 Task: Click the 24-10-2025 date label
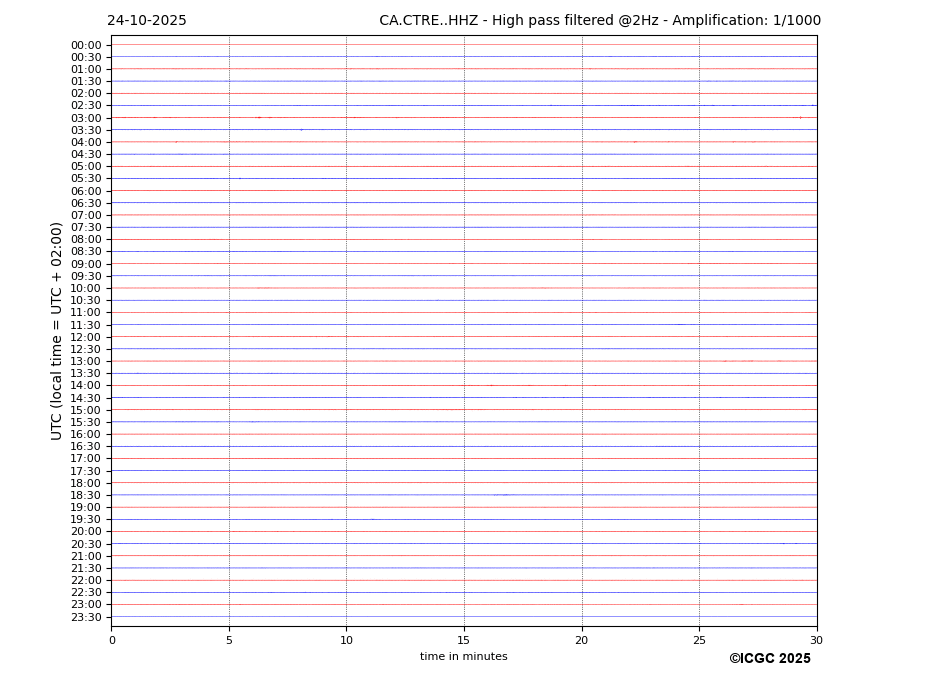147,21
